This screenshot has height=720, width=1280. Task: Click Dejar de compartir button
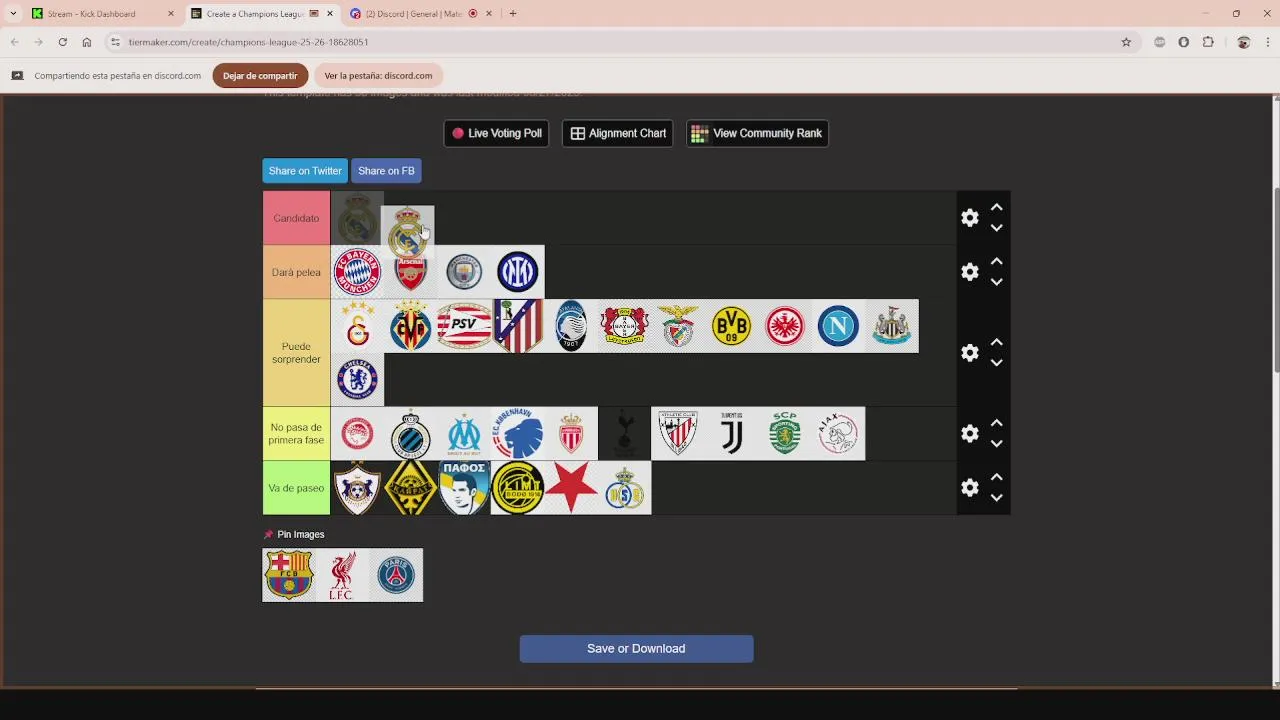[x=260, y=76]
